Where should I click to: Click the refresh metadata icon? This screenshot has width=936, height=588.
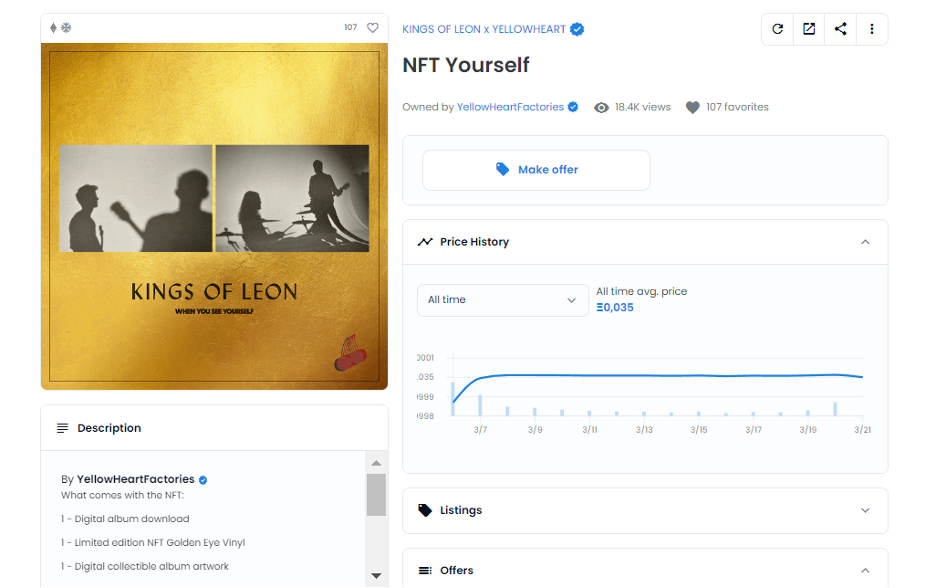777,29
